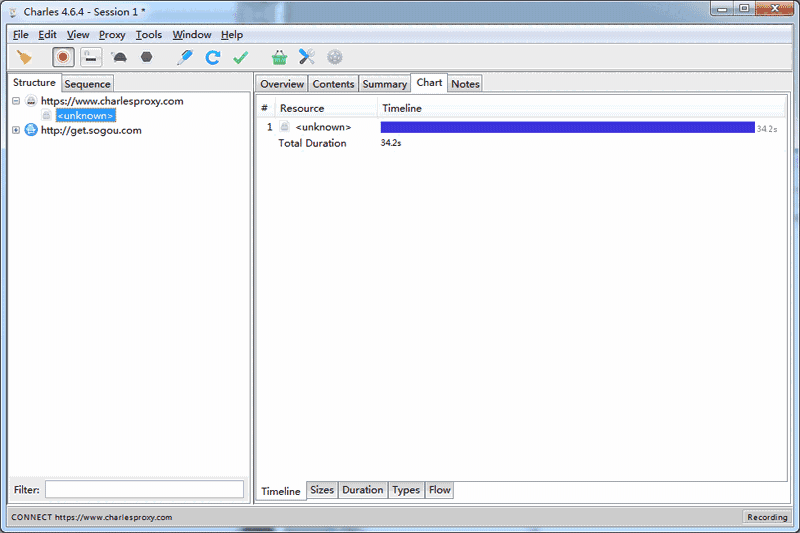Open the Help menu

tap(232, 35)
